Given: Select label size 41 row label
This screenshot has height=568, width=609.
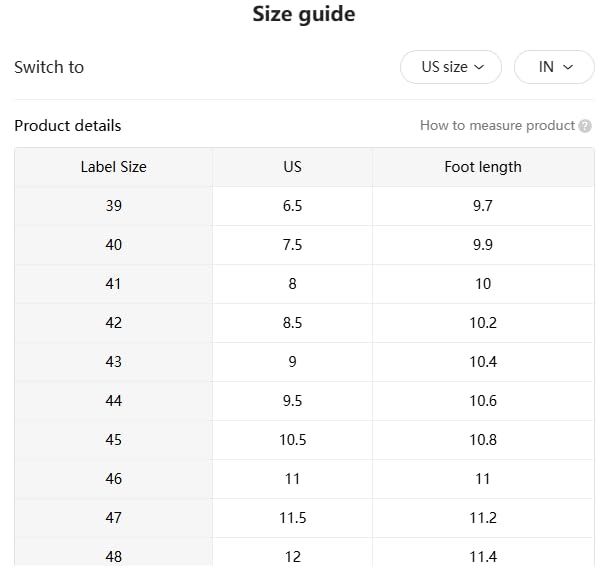Looking at the screenshot, I should [x=113, y=284].
